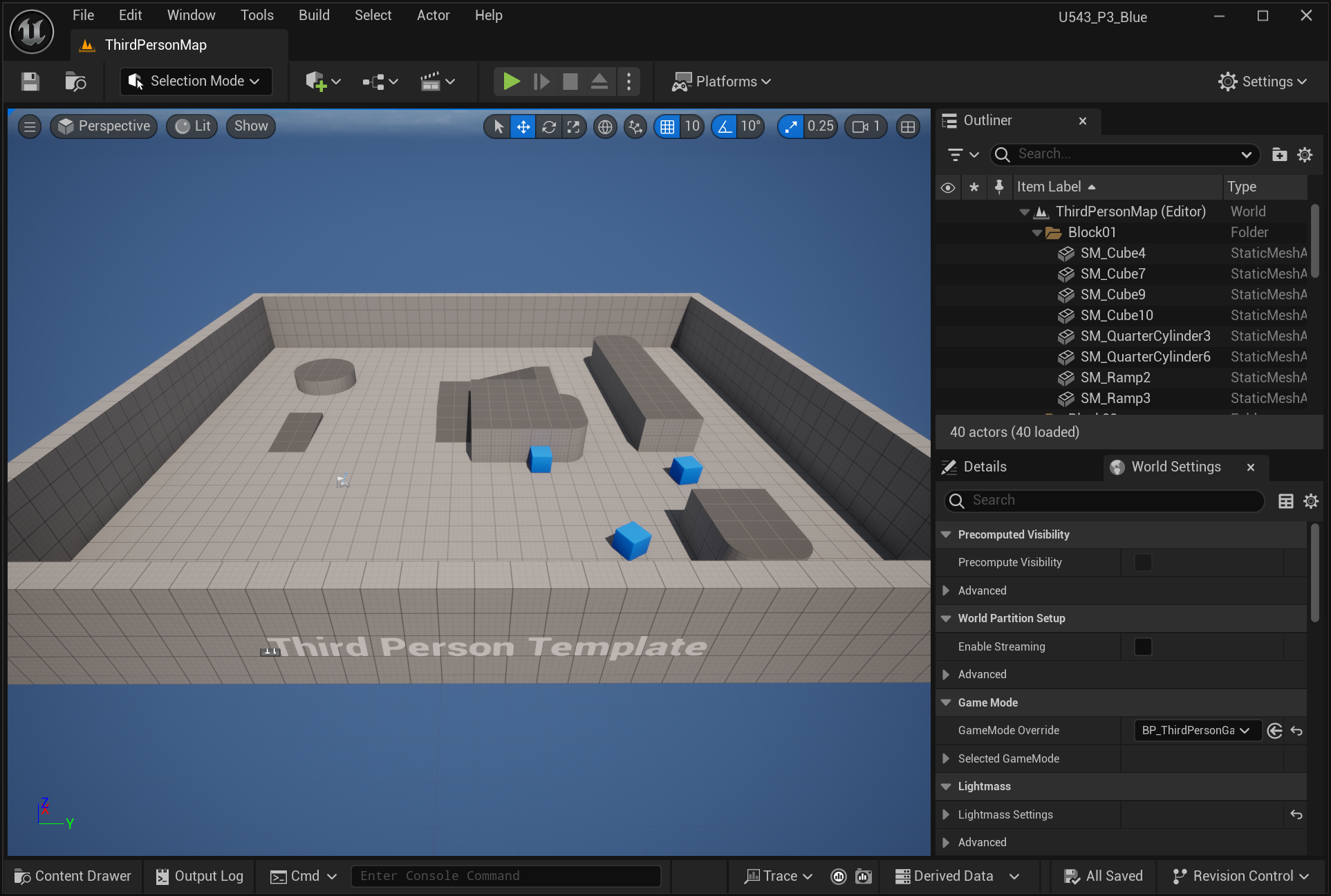This screenshot has width=1331, height=896.
Task: Create new folder in Outliner
Action: (1280, 155)
